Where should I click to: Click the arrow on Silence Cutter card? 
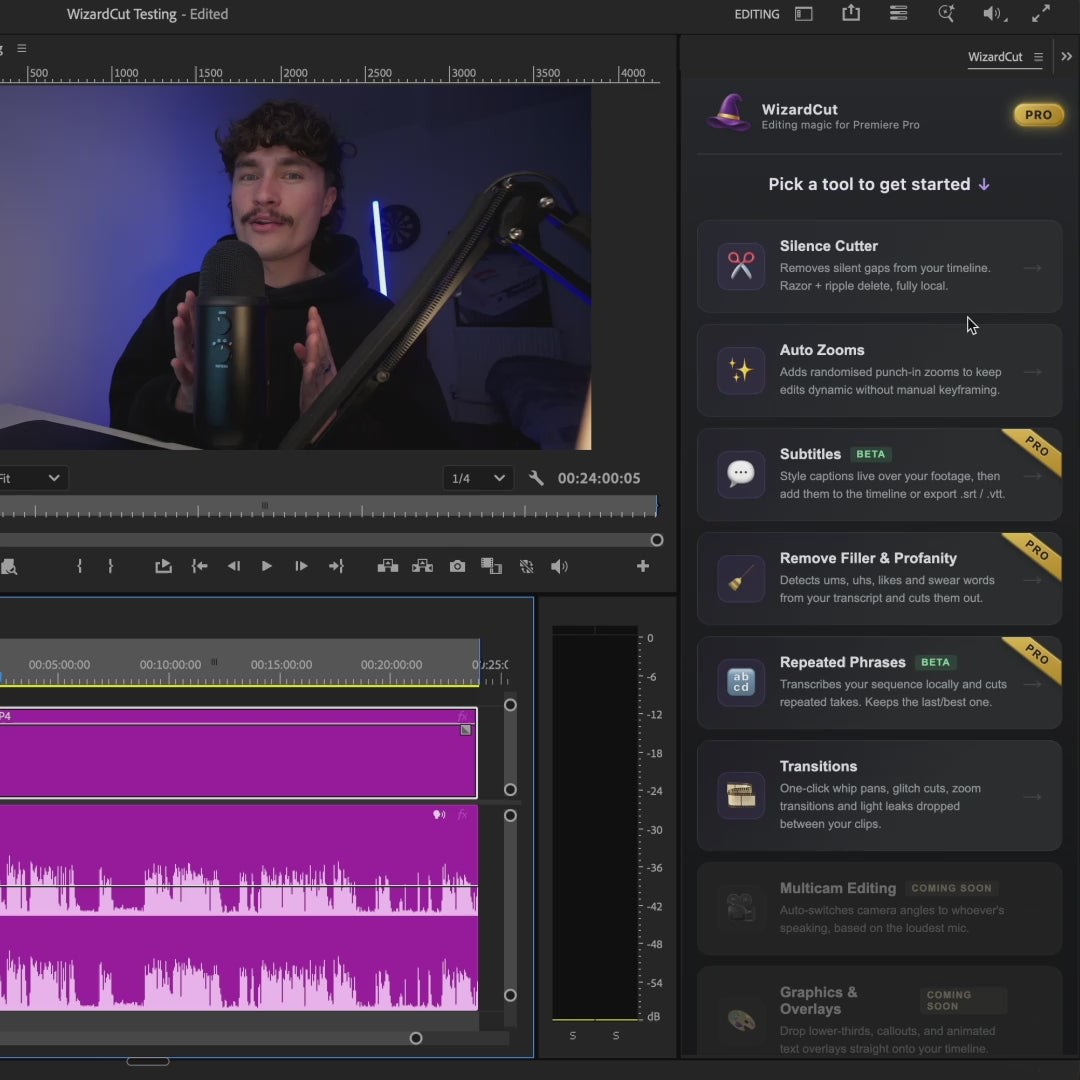(x=1032, y=268)
